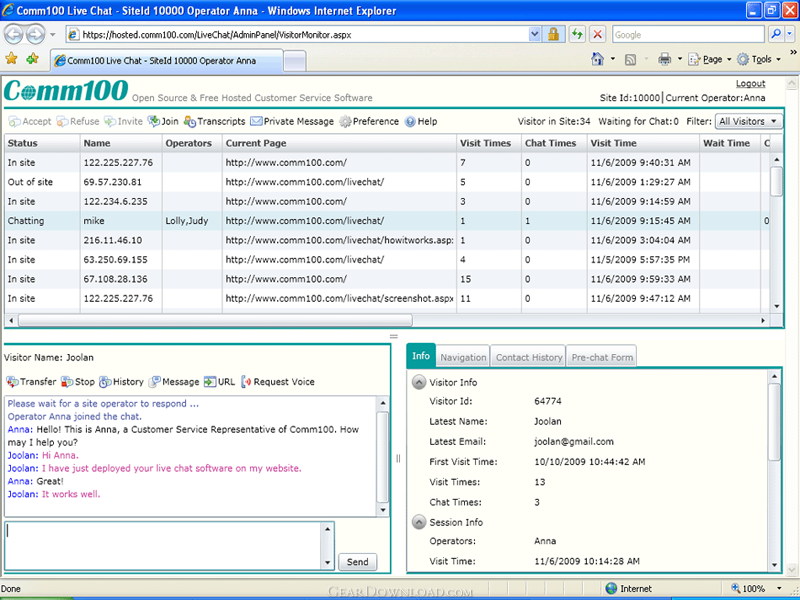
Task: Click the Comm100 logo
Action: pyautogui.click(x=66, y=91)
